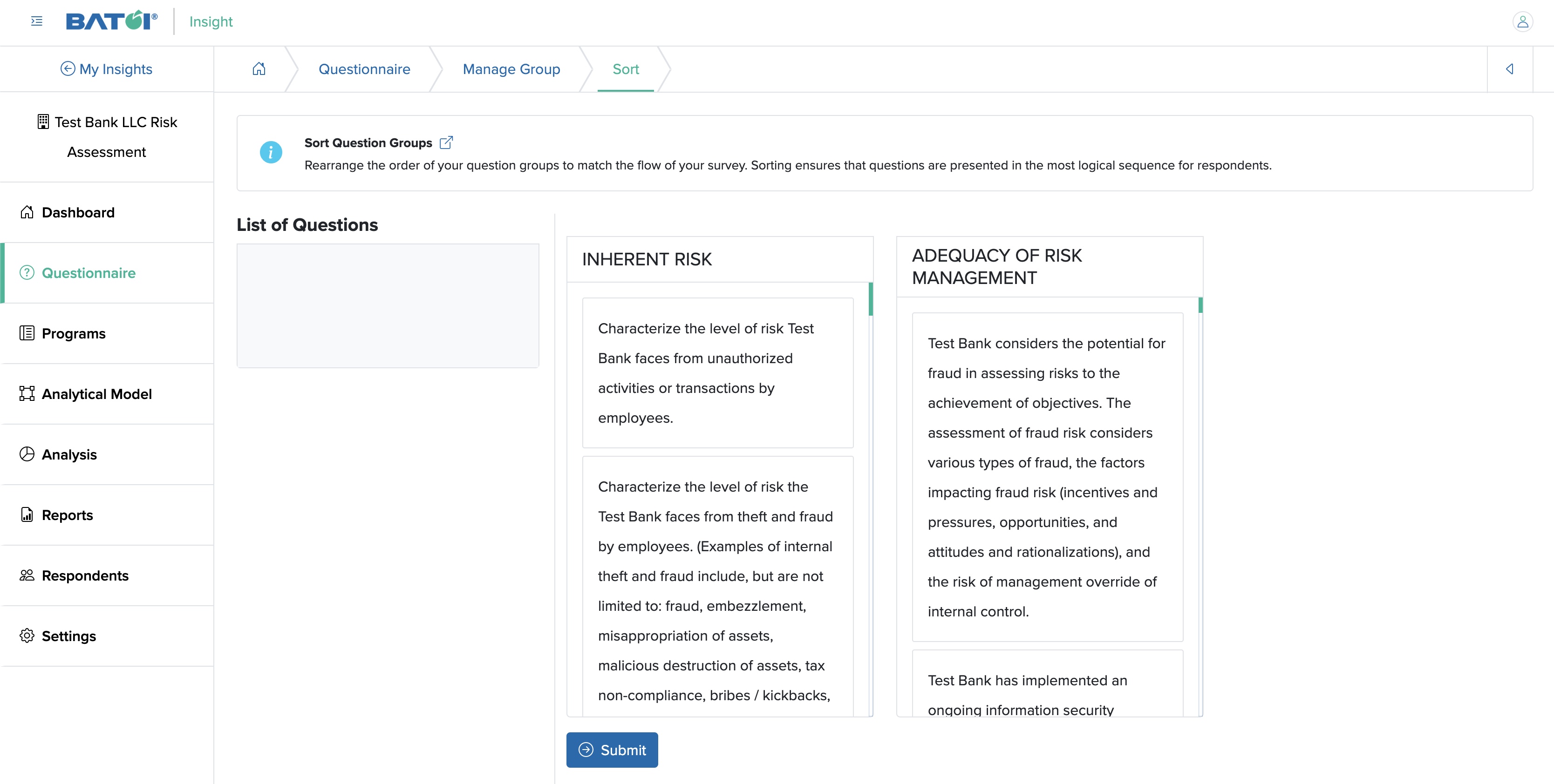Screen dimensions: 1554x784
Task: Select Questionnaire in the sidebar
Action: click(108, 273)
